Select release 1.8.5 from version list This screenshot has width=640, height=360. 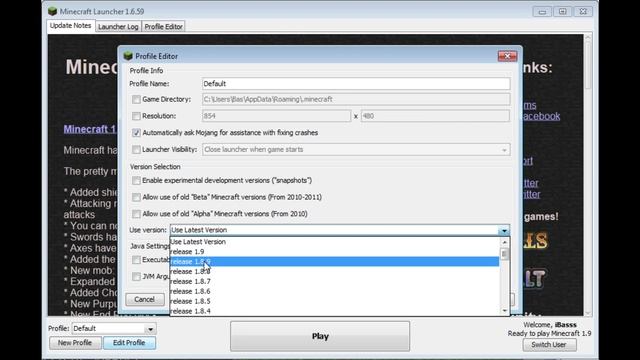tap(334, 301)
